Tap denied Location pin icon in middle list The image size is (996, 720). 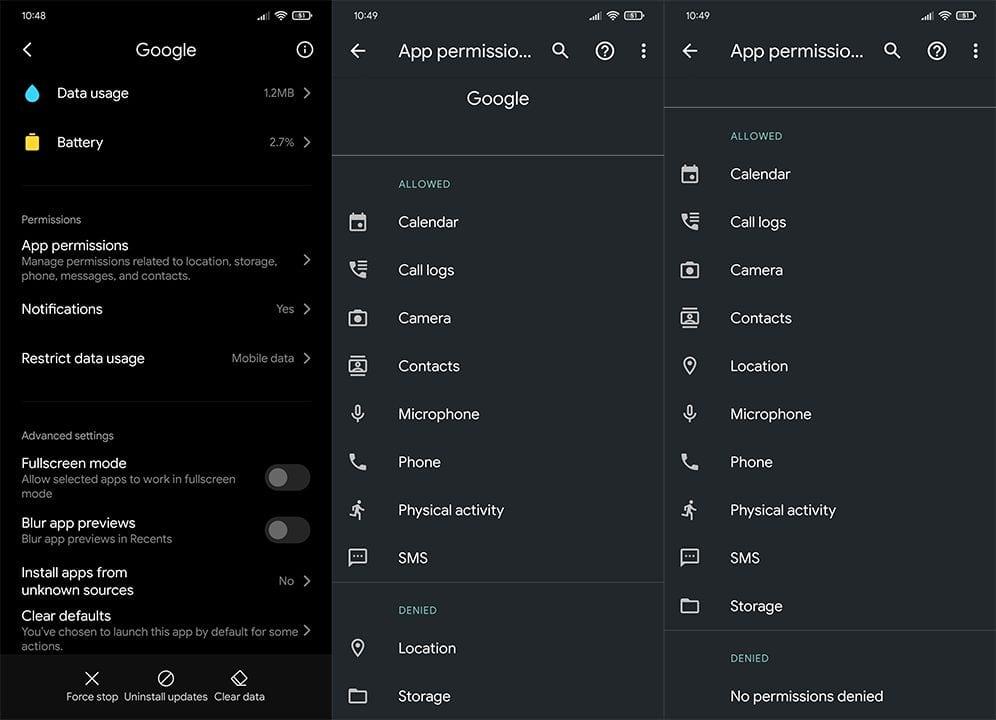pyautogui.click(x=358, y=648)
